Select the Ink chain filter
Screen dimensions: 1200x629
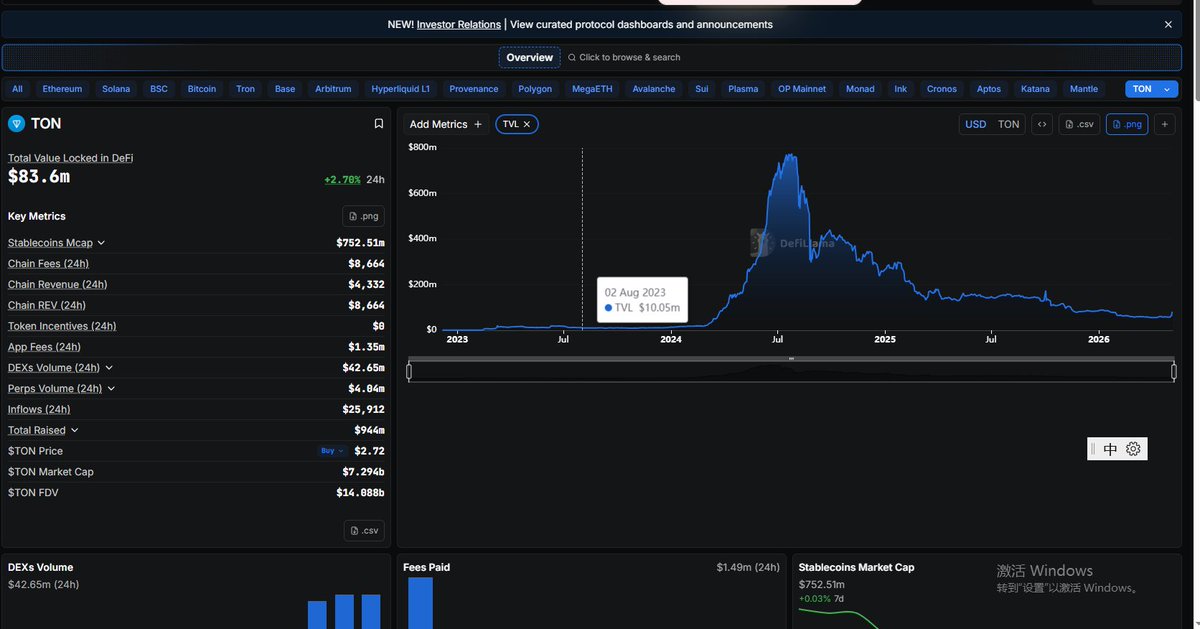[x=901, y=89]
